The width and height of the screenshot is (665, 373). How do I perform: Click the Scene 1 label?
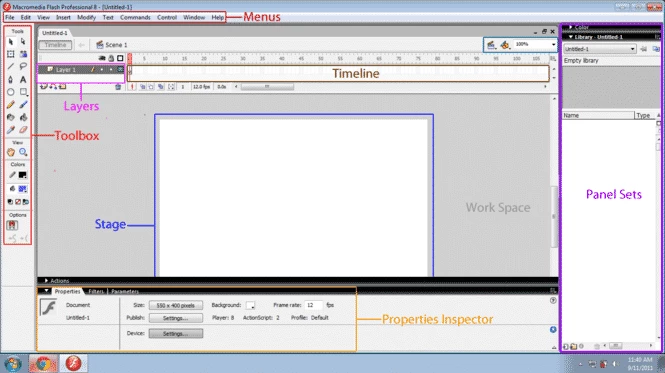[x=116, y=45]
